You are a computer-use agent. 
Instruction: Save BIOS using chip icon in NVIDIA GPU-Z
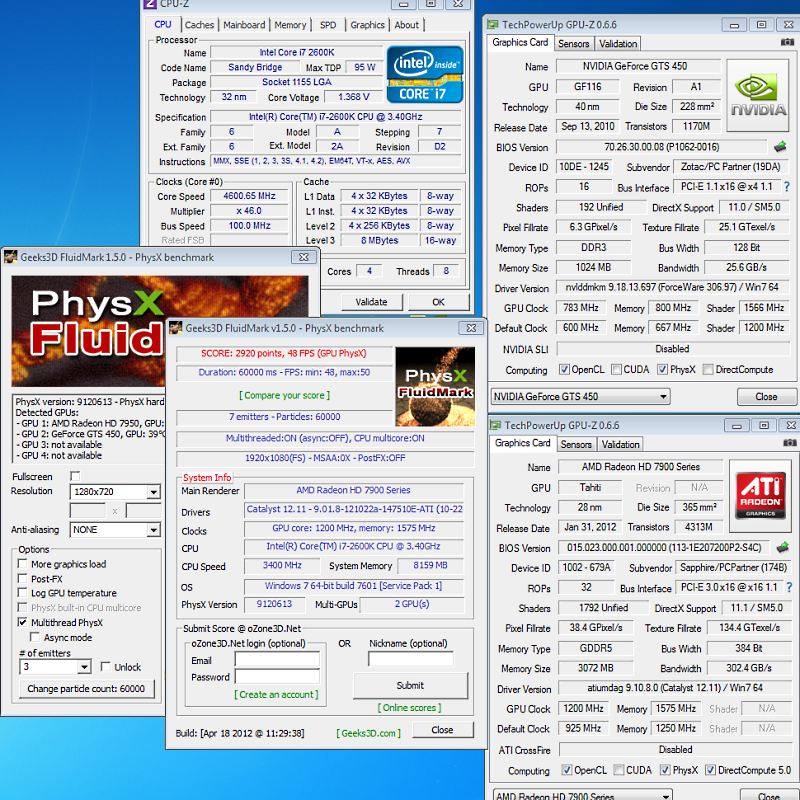click(780, 147)
